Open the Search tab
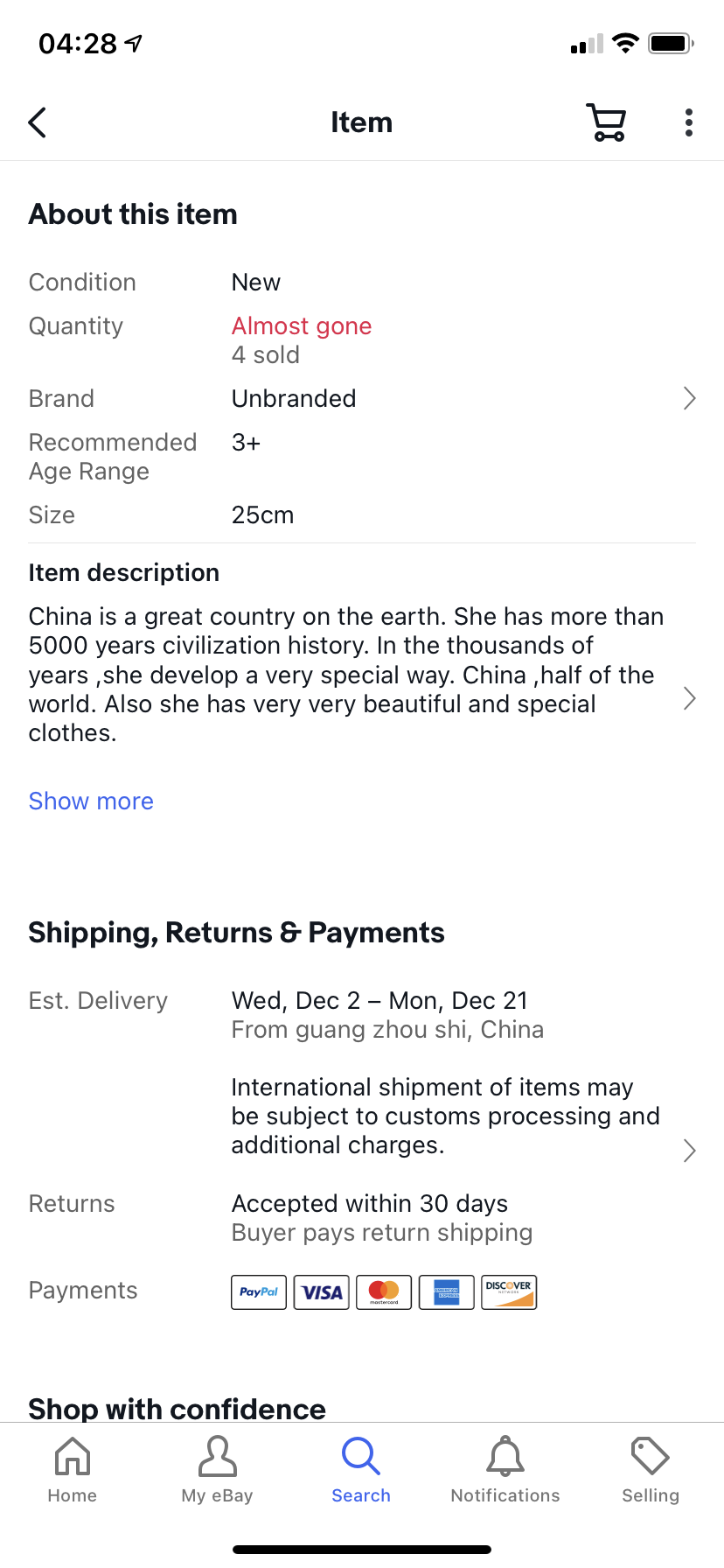The width and height of the screenshot is (724, 1568). (361, 1470)
